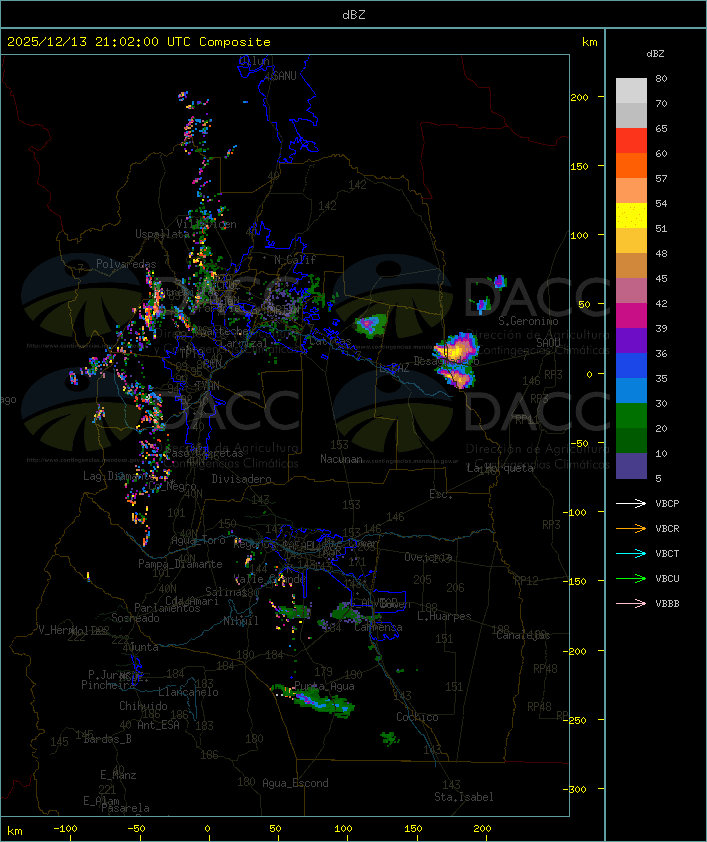Select the magenta 39-42 dBZ swatch

click(631, 315)
